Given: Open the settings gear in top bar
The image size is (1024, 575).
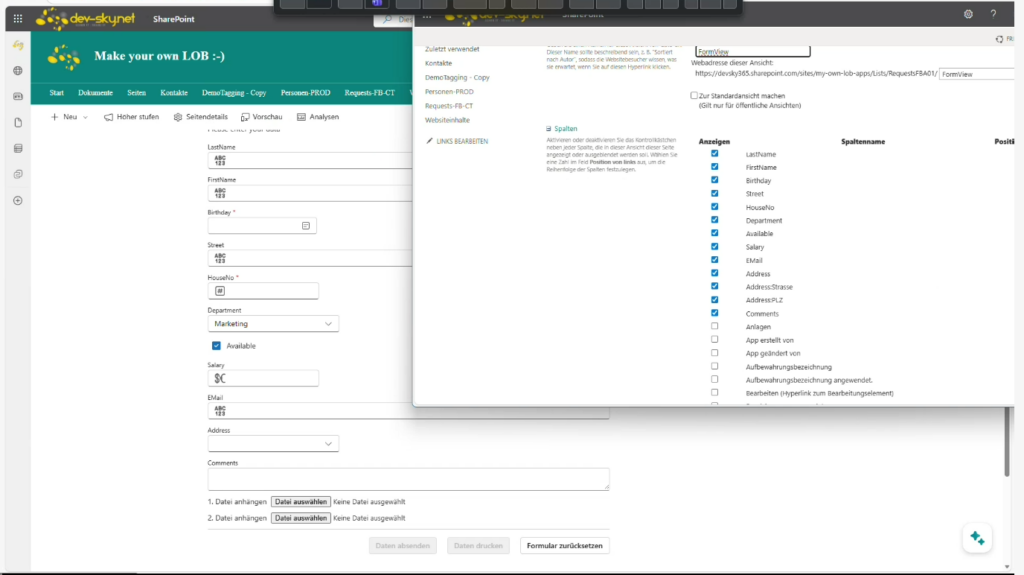Looking at the screenshot, I should [967, 14].
